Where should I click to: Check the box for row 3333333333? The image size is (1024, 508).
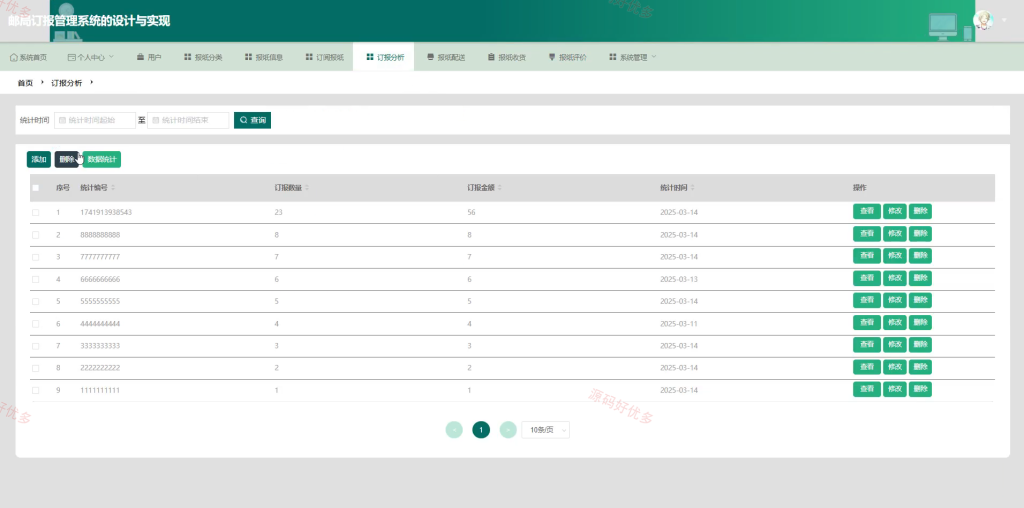(x=36, y=345)
